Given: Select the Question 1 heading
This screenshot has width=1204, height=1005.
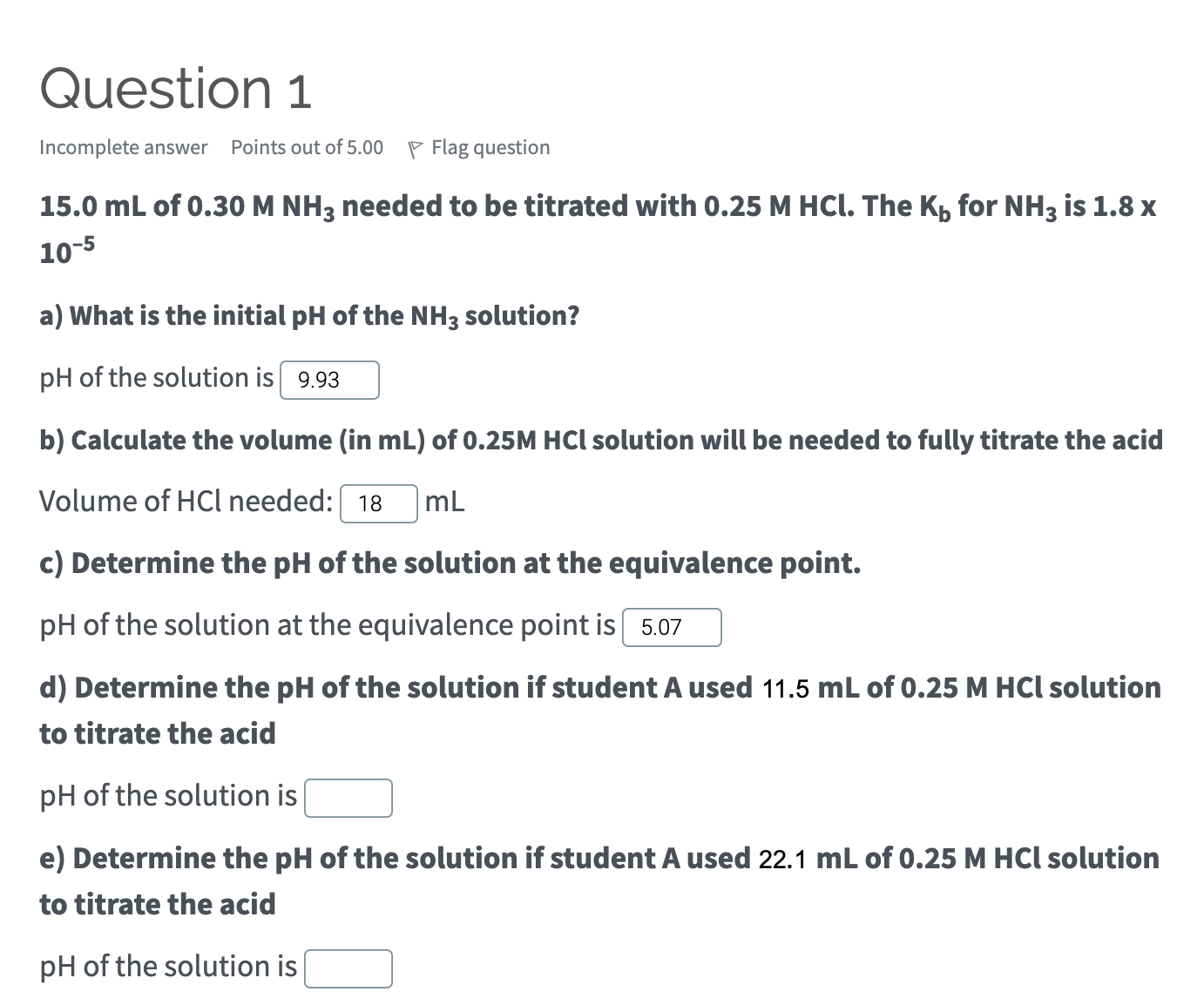Looking at the screenshot, I should pyautogui.click(x=174, y=87).
